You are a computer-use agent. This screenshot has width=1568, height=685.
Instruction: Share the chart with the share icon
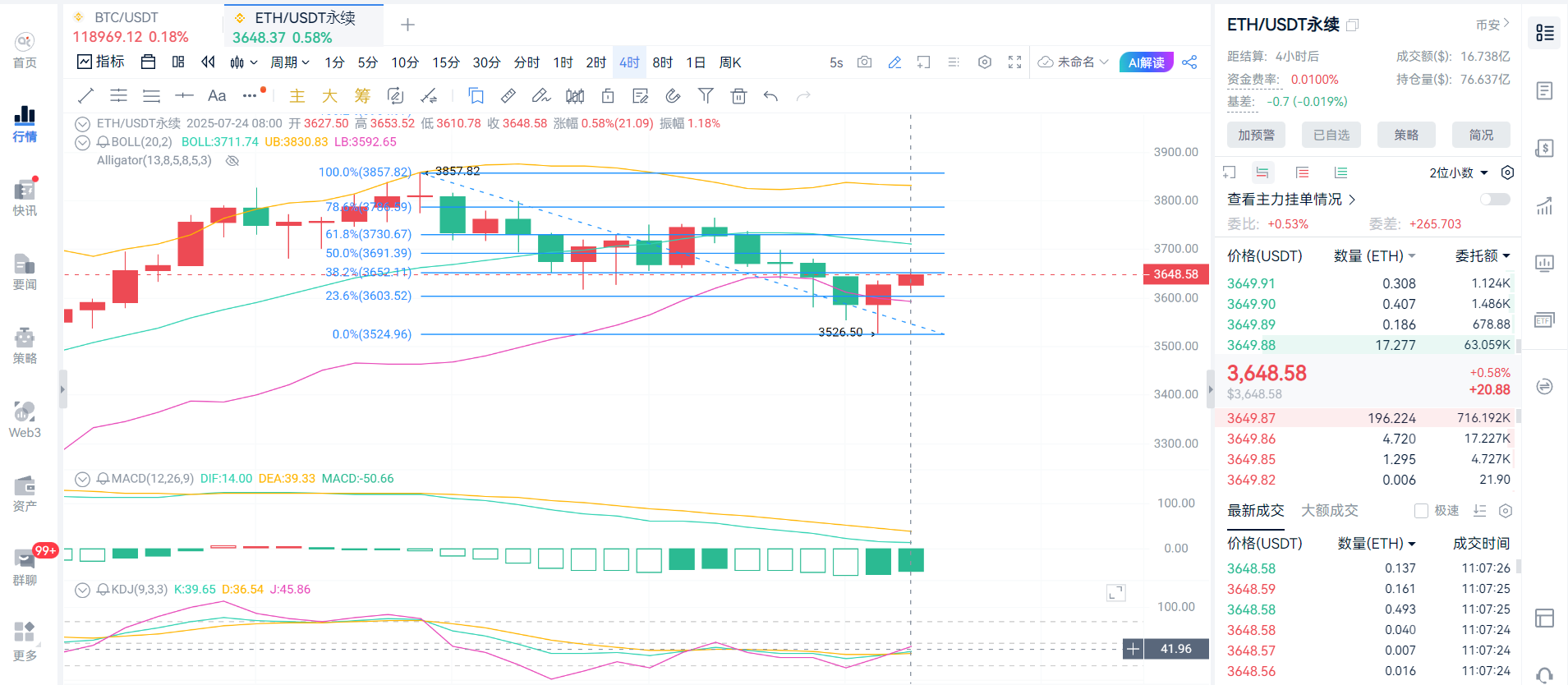point(1189,62)
